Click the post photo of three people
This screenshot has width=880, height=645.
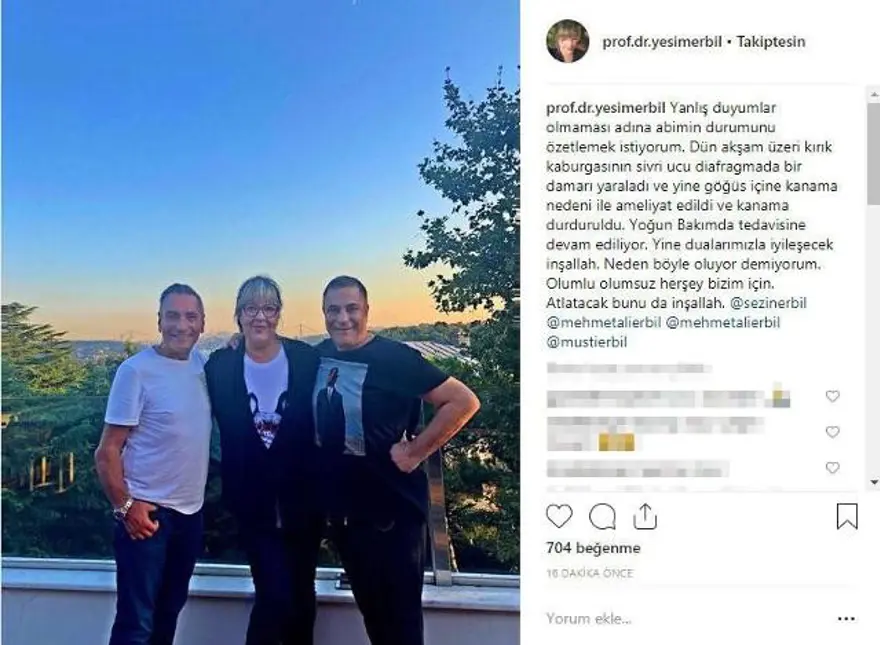(x=260, y=322)
